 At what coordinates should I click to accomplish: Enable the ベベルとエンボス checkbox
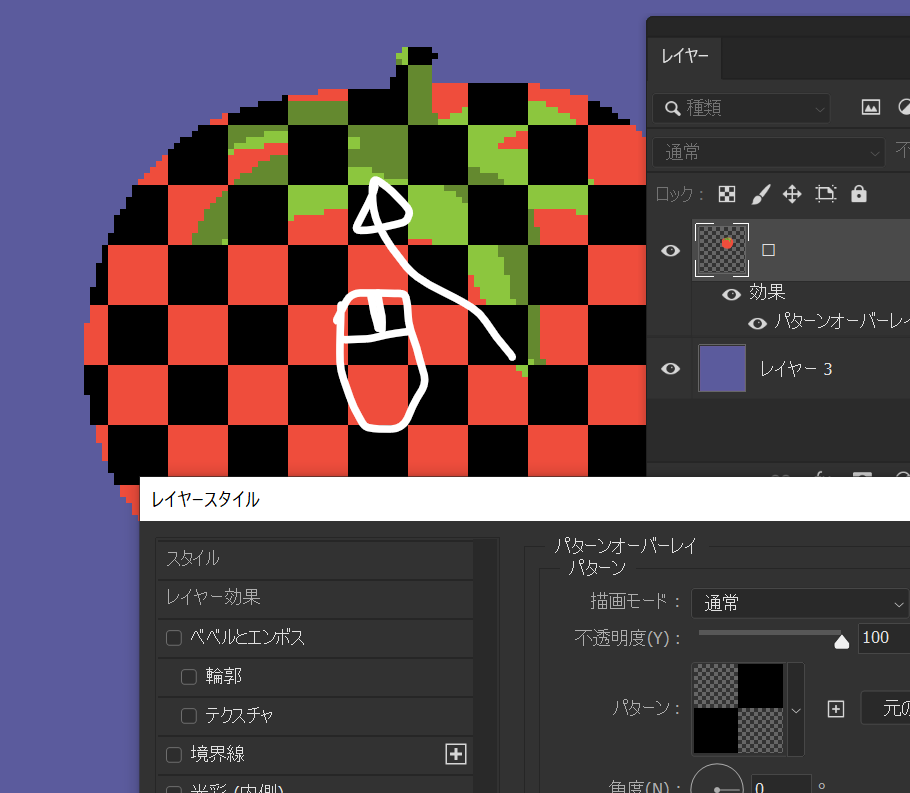pos(174,637)
